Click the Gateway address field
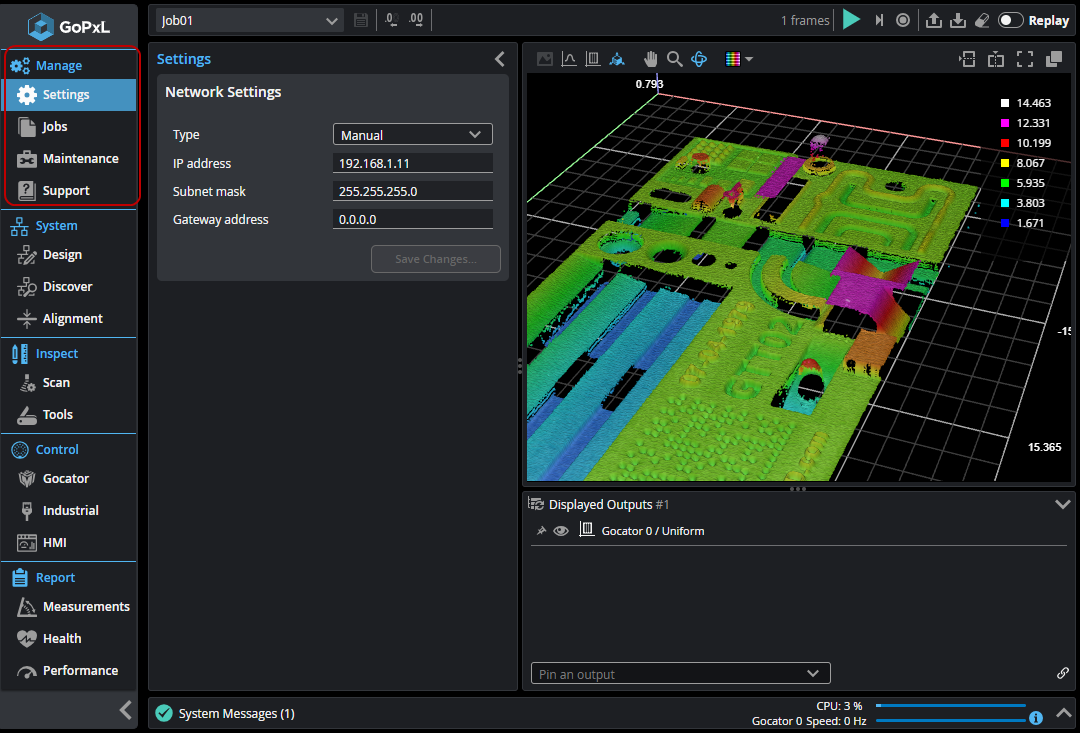This screenshot has height=733, width=1080. pyautogui.click(x=413, y=219)
